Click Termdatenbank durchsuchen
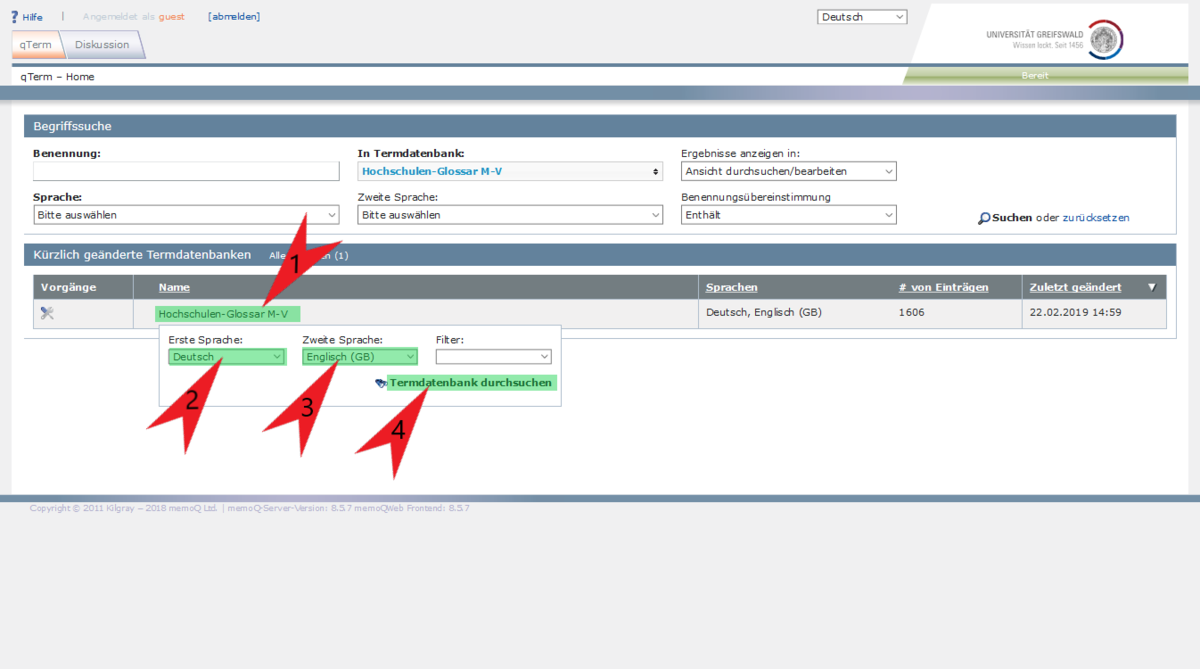The image size is (1200, 669). [x=470, y=383]
